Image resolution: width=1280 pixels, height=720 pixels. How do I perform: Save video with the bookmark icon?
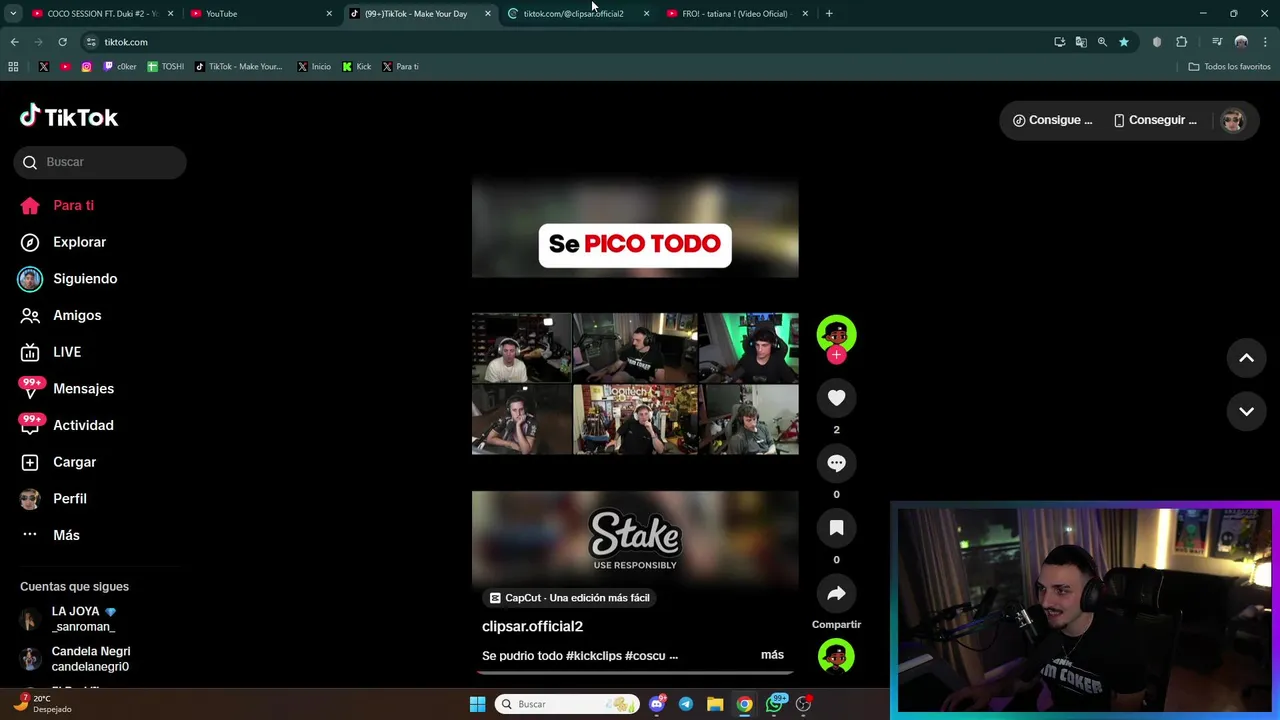click(836, 528)
